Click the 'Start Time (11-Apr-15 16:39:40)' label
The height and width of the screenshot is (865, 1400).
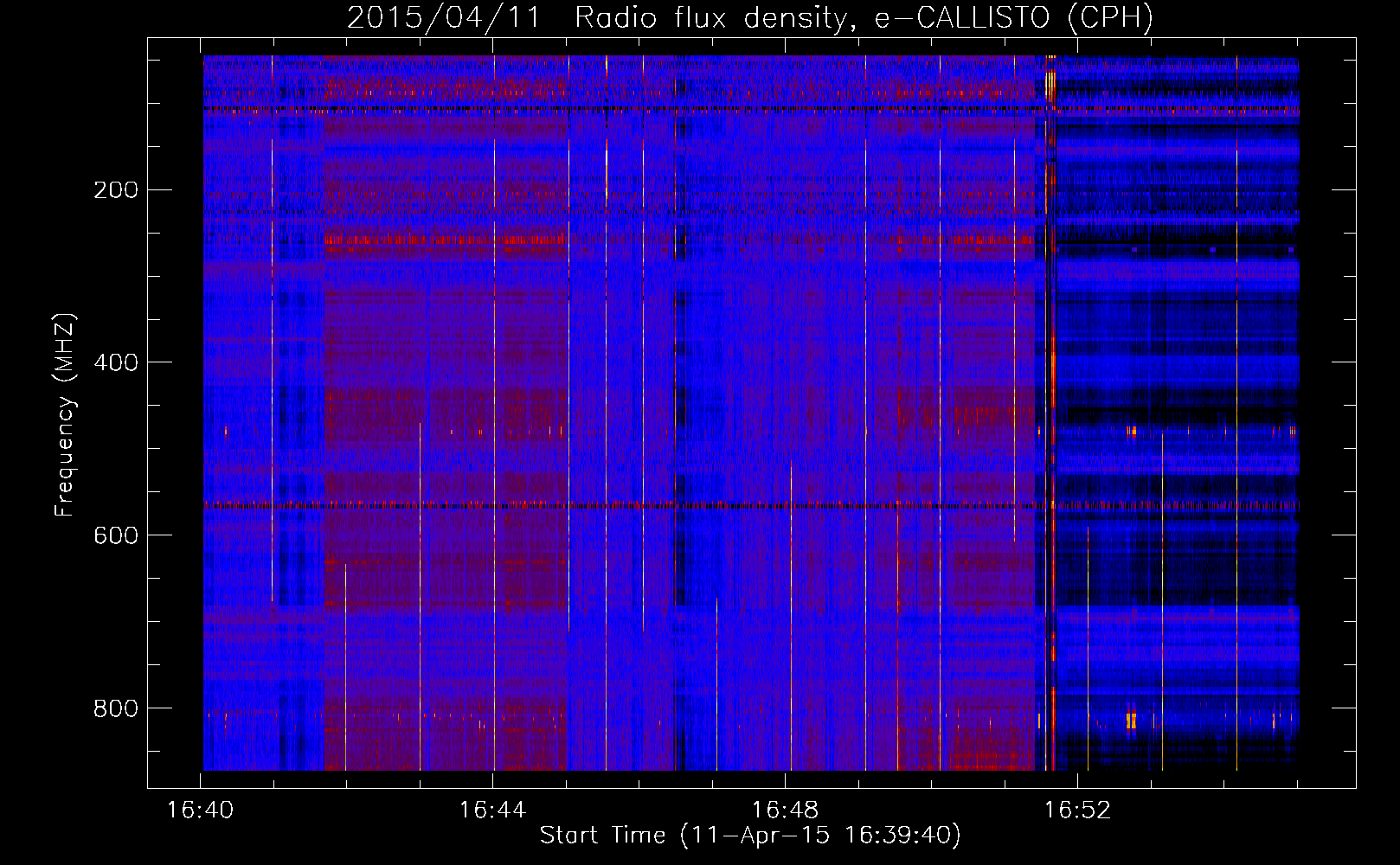tap(750, 836)
